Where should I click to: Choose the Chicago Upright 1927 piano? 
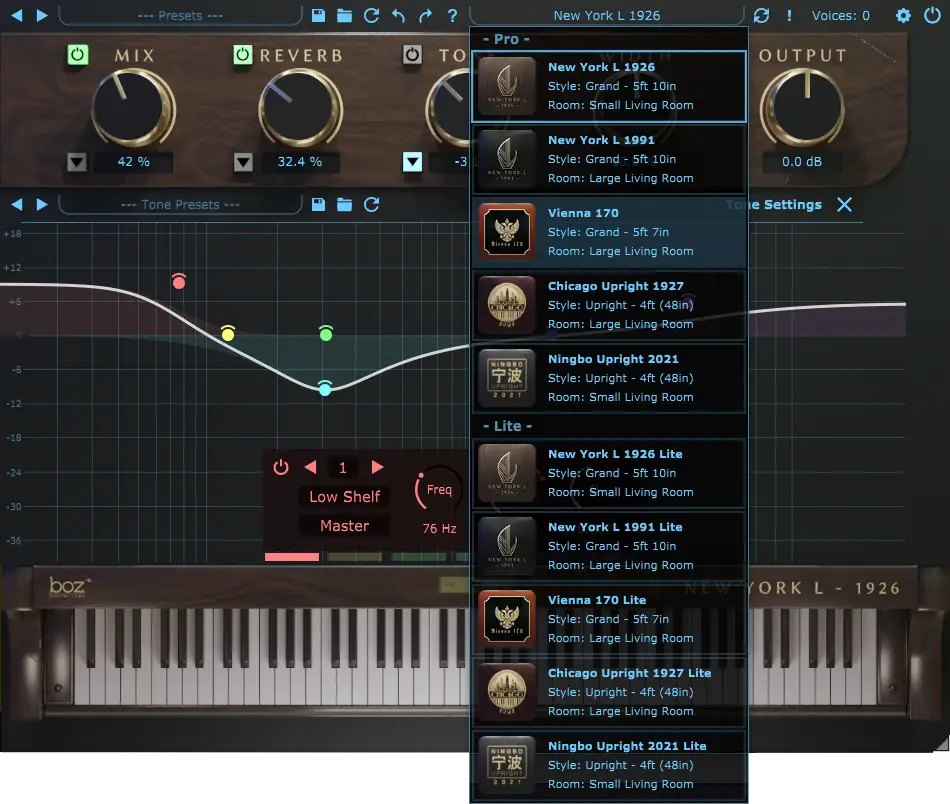[609, 305]
